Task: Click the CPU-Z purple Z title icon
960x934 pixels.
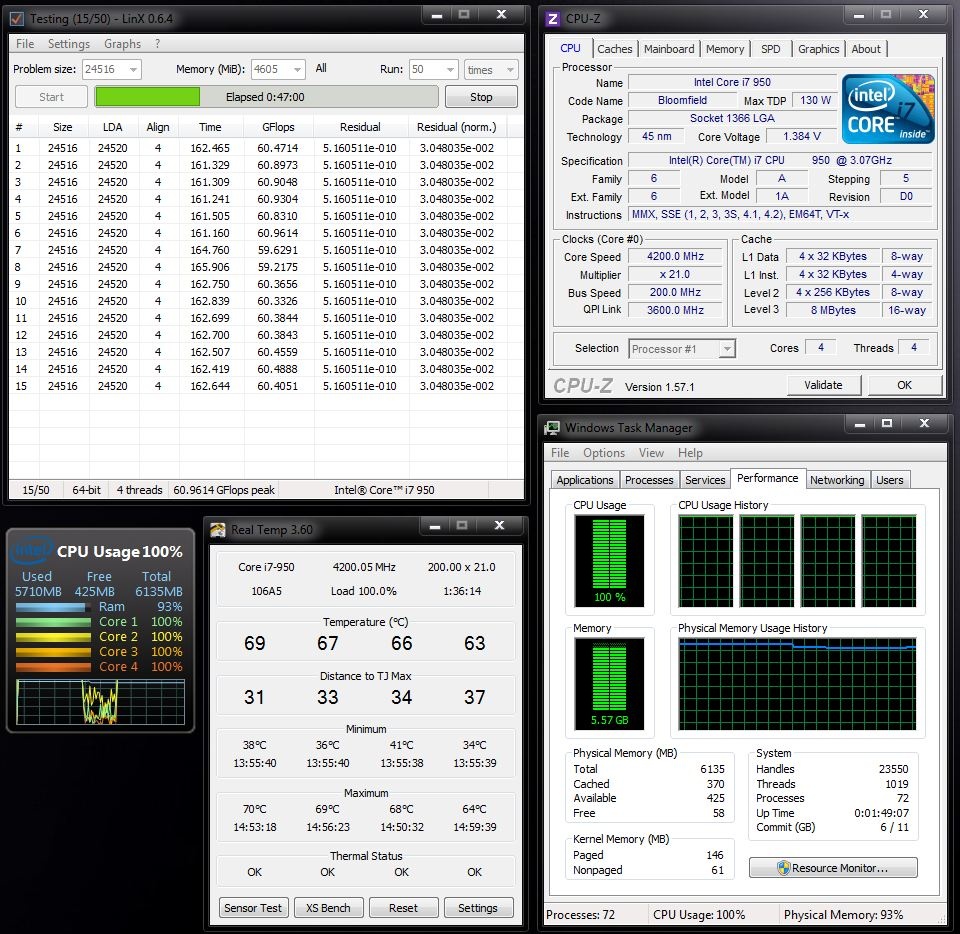Action: pyautogui.click(x=553, y=17)
